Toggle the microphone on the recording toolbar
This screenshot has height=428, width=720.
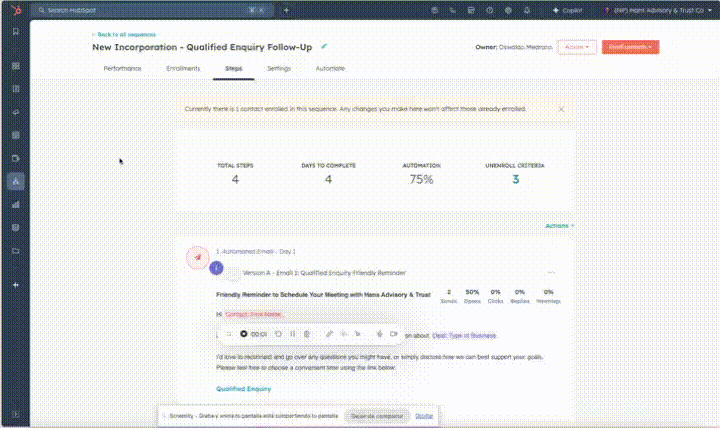pos(380,334)
